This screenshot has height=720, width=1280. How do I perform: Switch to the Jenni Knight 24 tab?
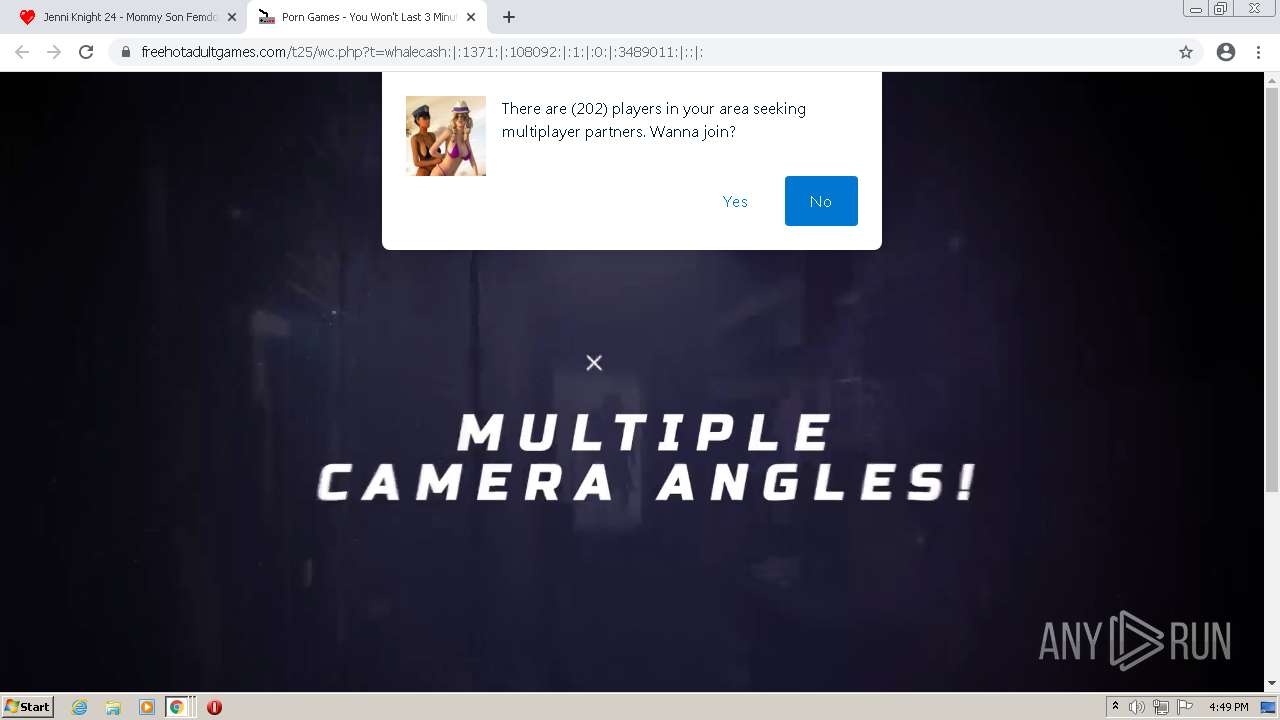[x=125, y=17]
